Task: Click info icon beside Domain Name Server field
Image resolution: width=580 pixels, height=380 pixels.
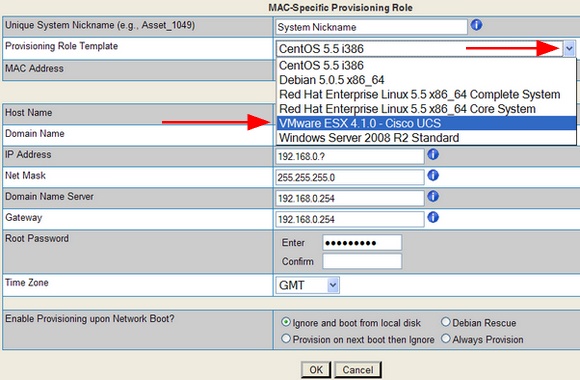Action: 433,196
